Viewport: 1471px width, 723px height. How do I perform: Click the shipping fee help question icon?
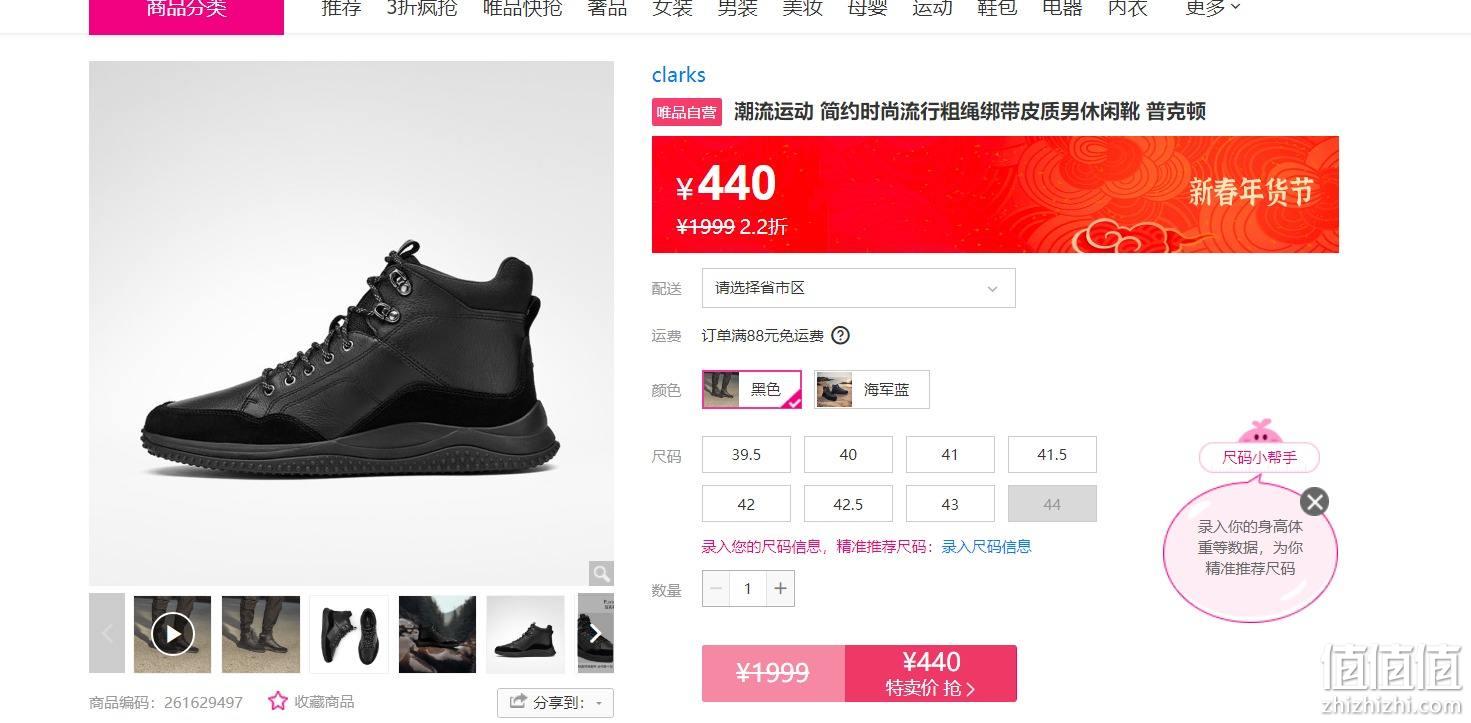click(x=841, y=336)
